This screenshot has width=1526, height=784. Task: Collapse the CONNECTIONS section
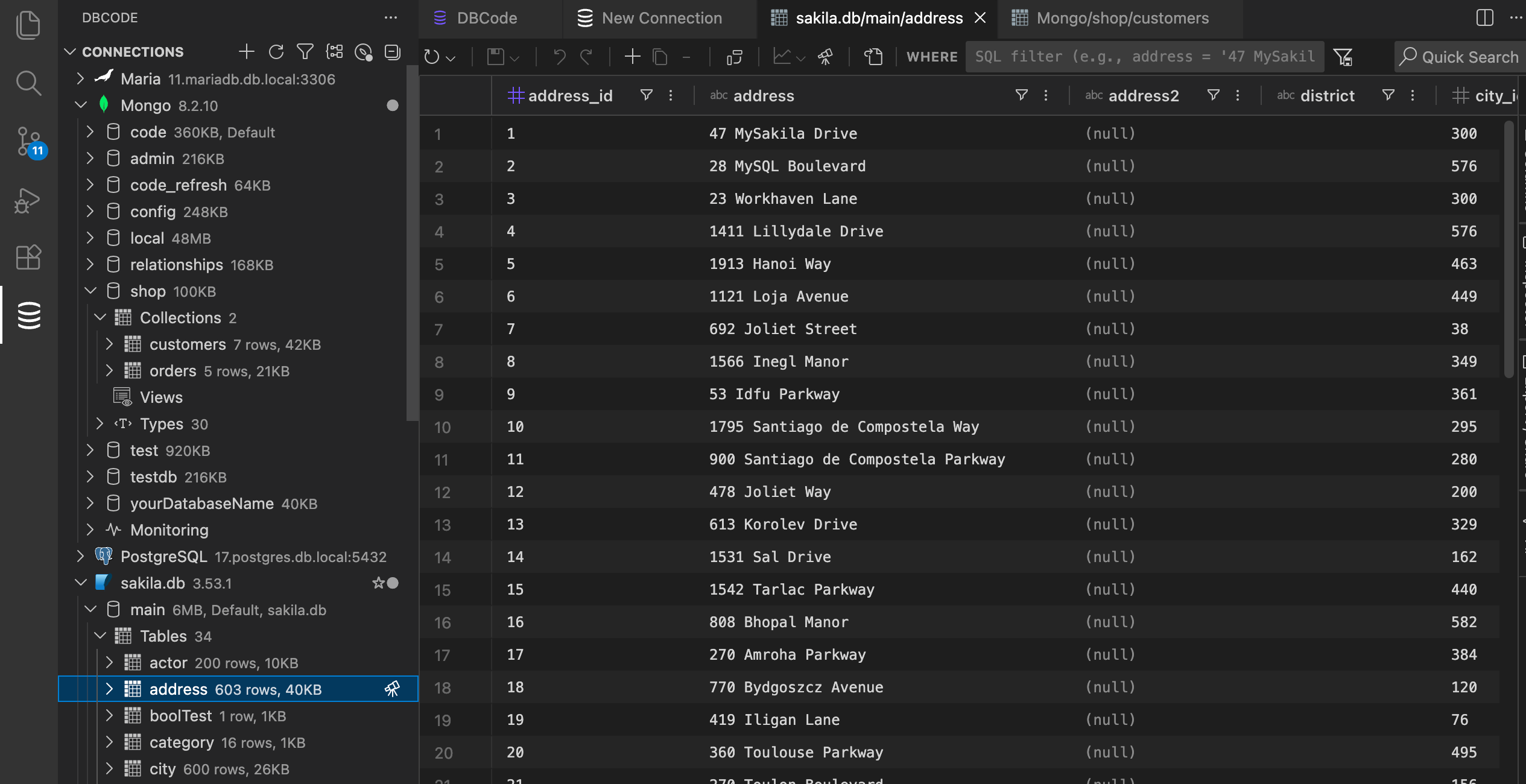pos(70,52)
